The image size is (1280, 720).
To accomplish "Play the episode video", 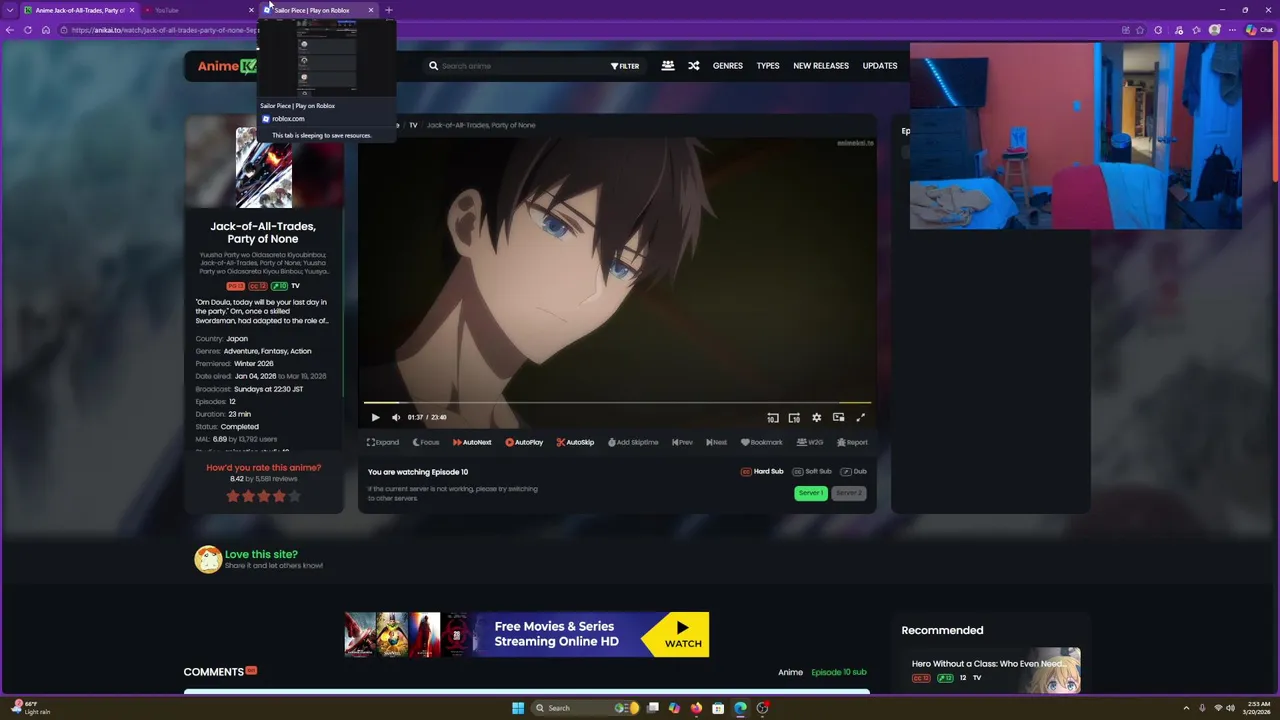I will (375, 417).
